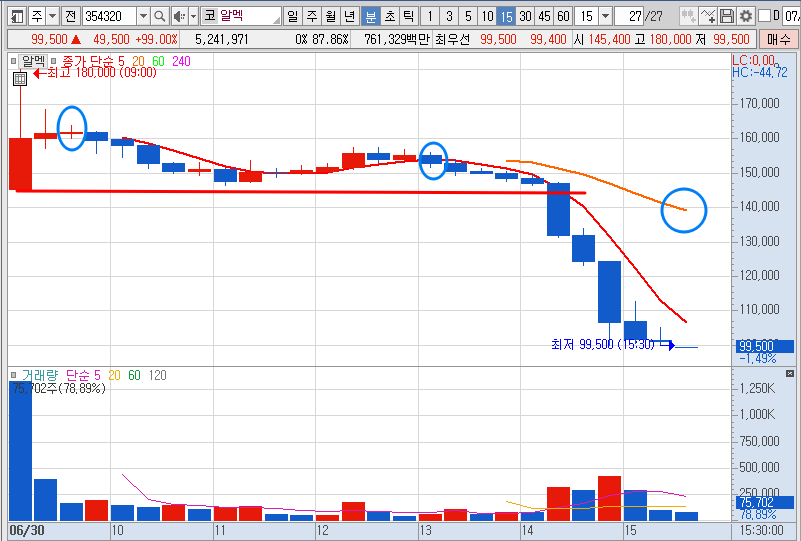Screen dimensions: 801x541
Task: Tick the checkbox next to D
Action: click(765, 16)
